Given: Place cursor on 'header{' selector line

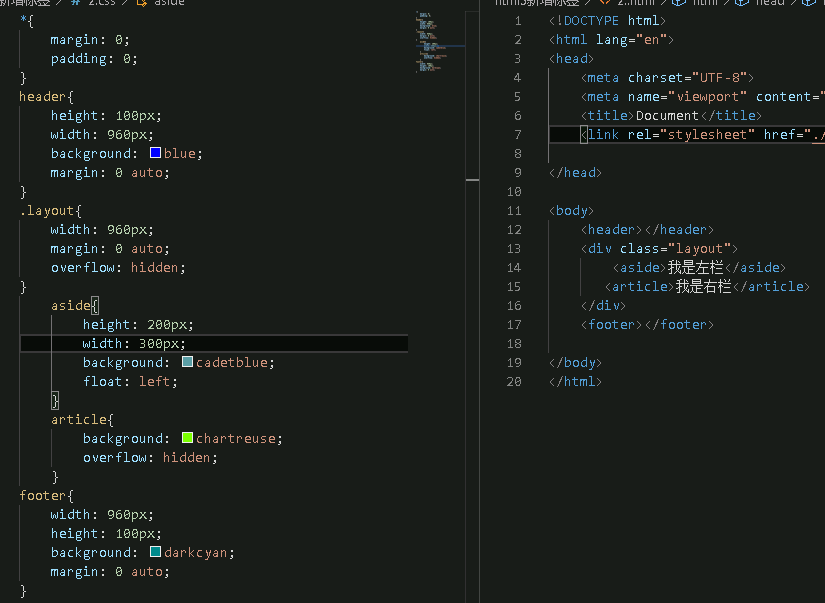Looking at the screenshot, I should [46, 96].
